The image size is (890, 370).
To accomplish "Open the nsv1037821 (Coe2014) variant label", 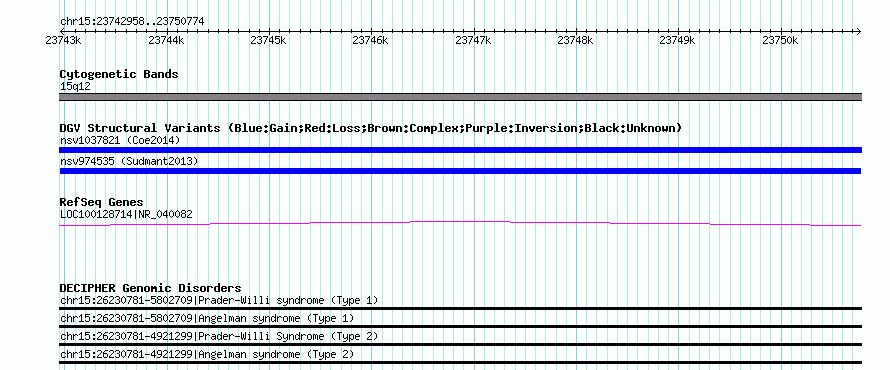I will 120,140.
